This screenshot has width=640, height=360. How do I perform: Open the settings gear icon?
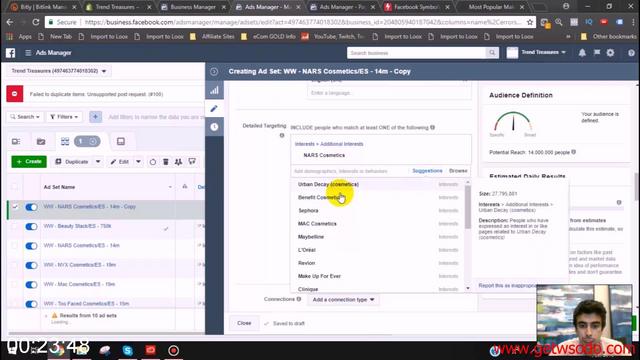pyautogui.click(x=610, y=53)
